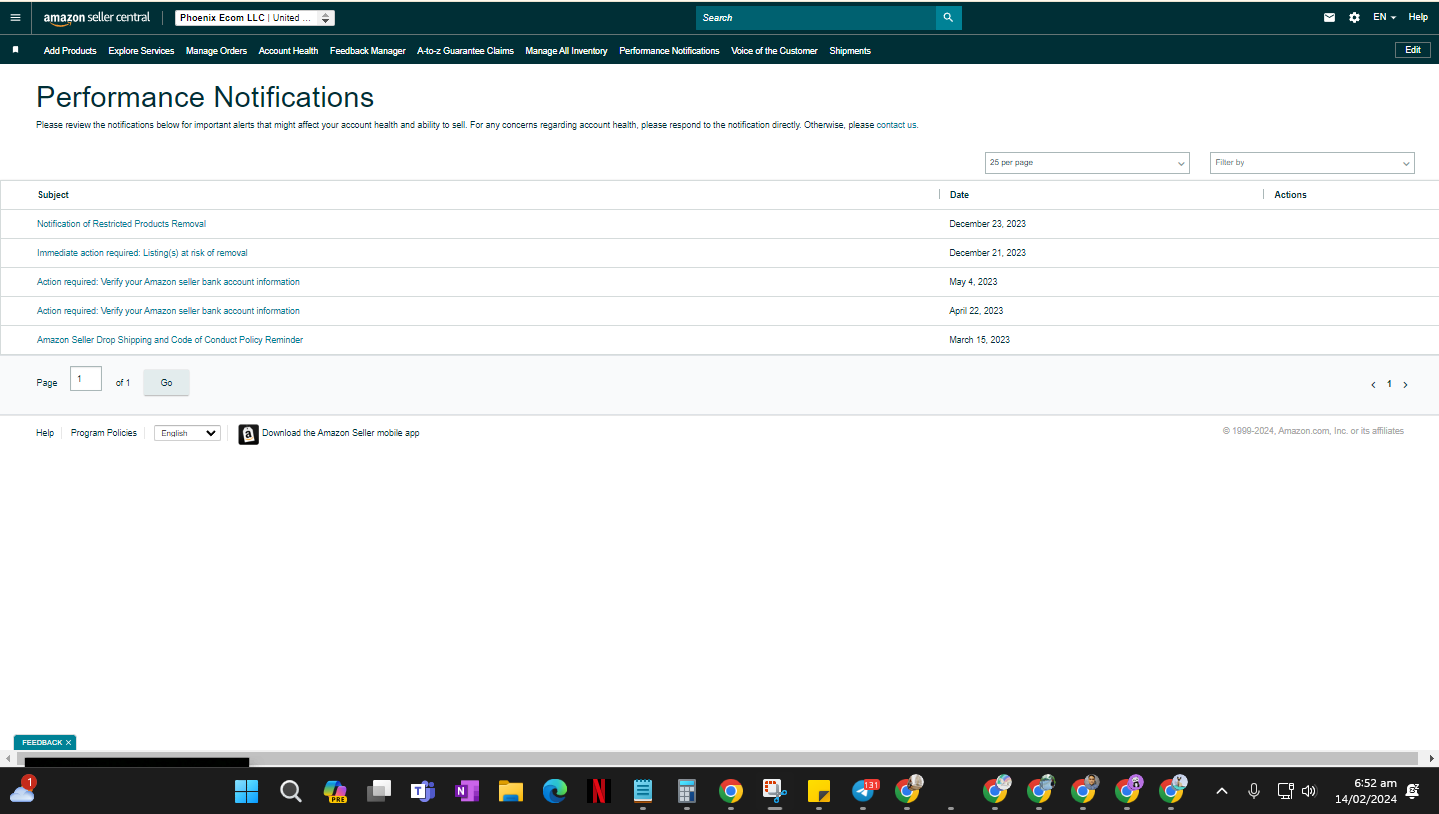Open Sticky Notes from the taskbar
This screenshot has width=1439, height=814.
point(819,791)
